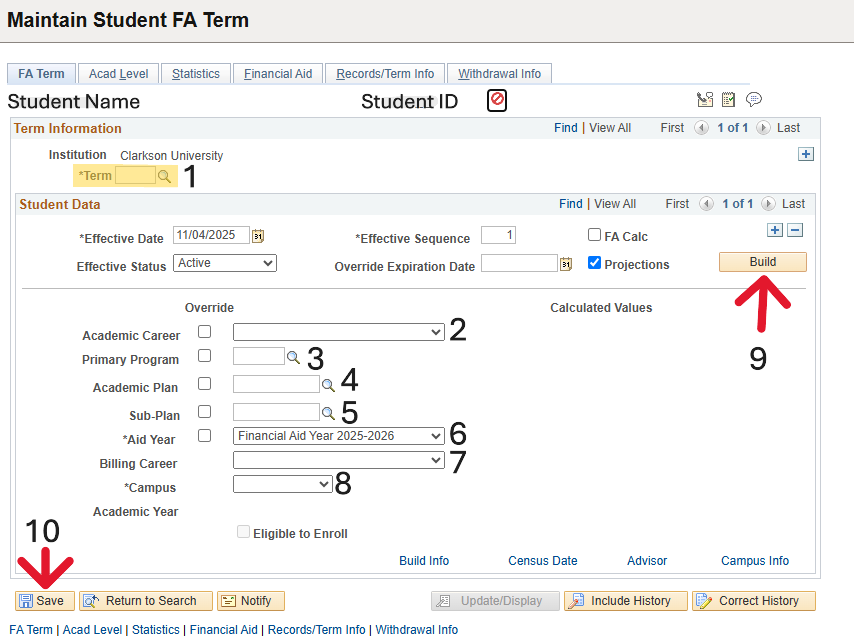Click the Census Date link
Image resolution: width=854 pixels, height=637 pixels.
(542, 561)
